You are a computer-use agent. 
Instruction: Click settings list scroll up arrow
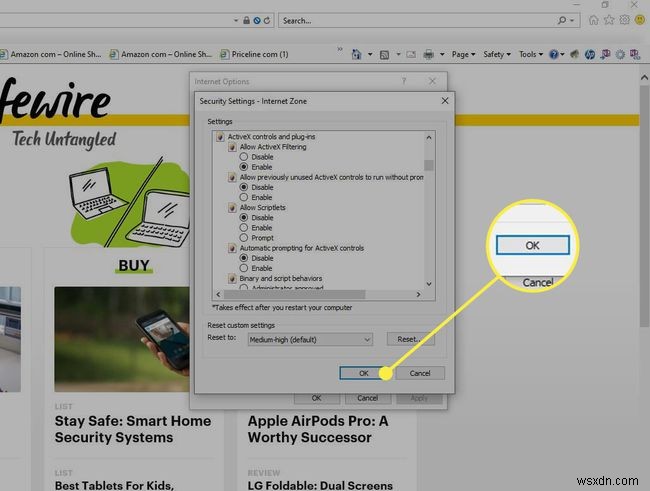(429, 137)
